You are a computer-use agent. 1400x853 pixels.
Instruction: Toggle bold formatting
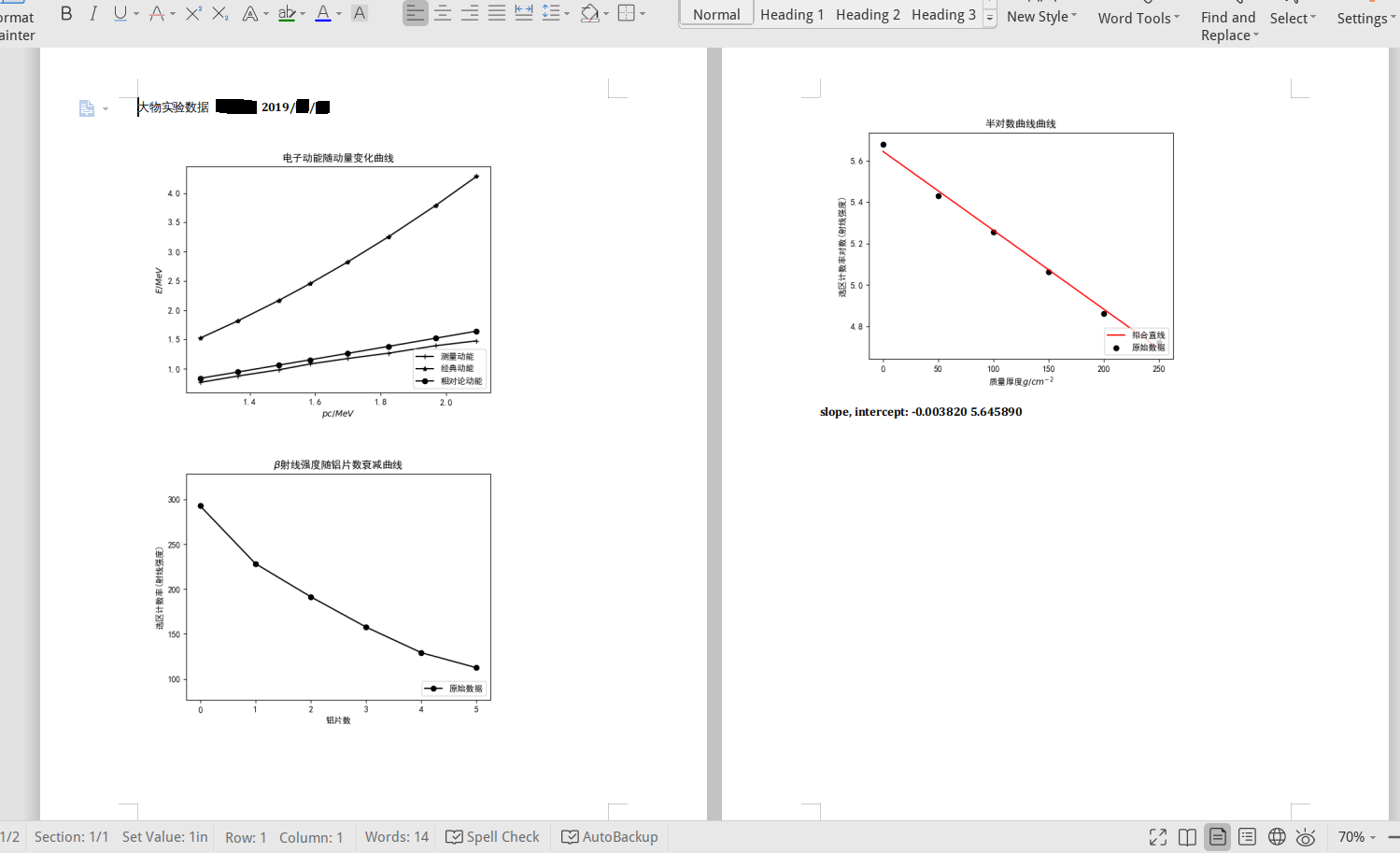(66, 13)
